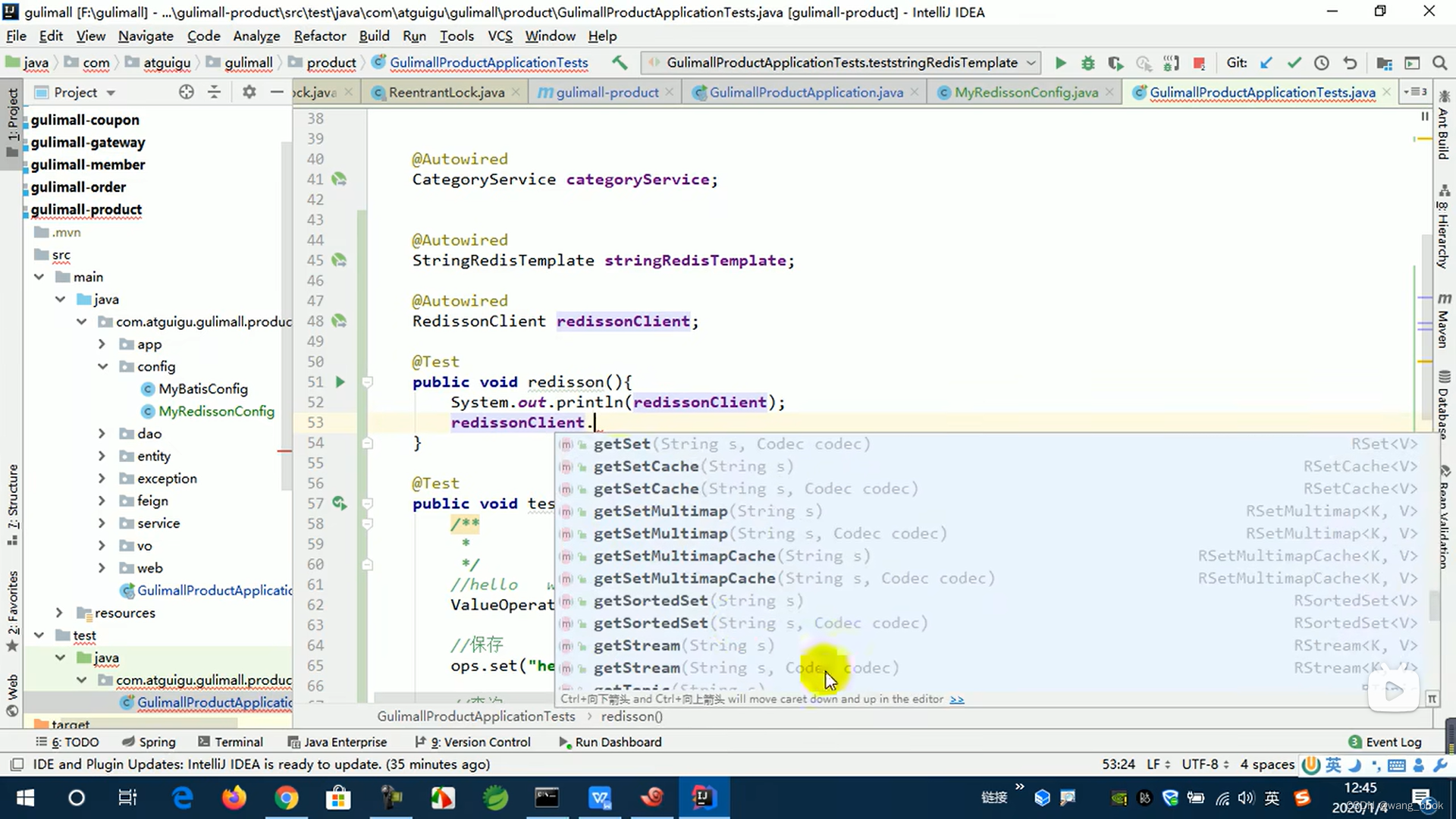The width and height of the screenshot is (1456, 819).
Task: Click the Spring panel icon at bottom
Action: click(x=157, y=741)
